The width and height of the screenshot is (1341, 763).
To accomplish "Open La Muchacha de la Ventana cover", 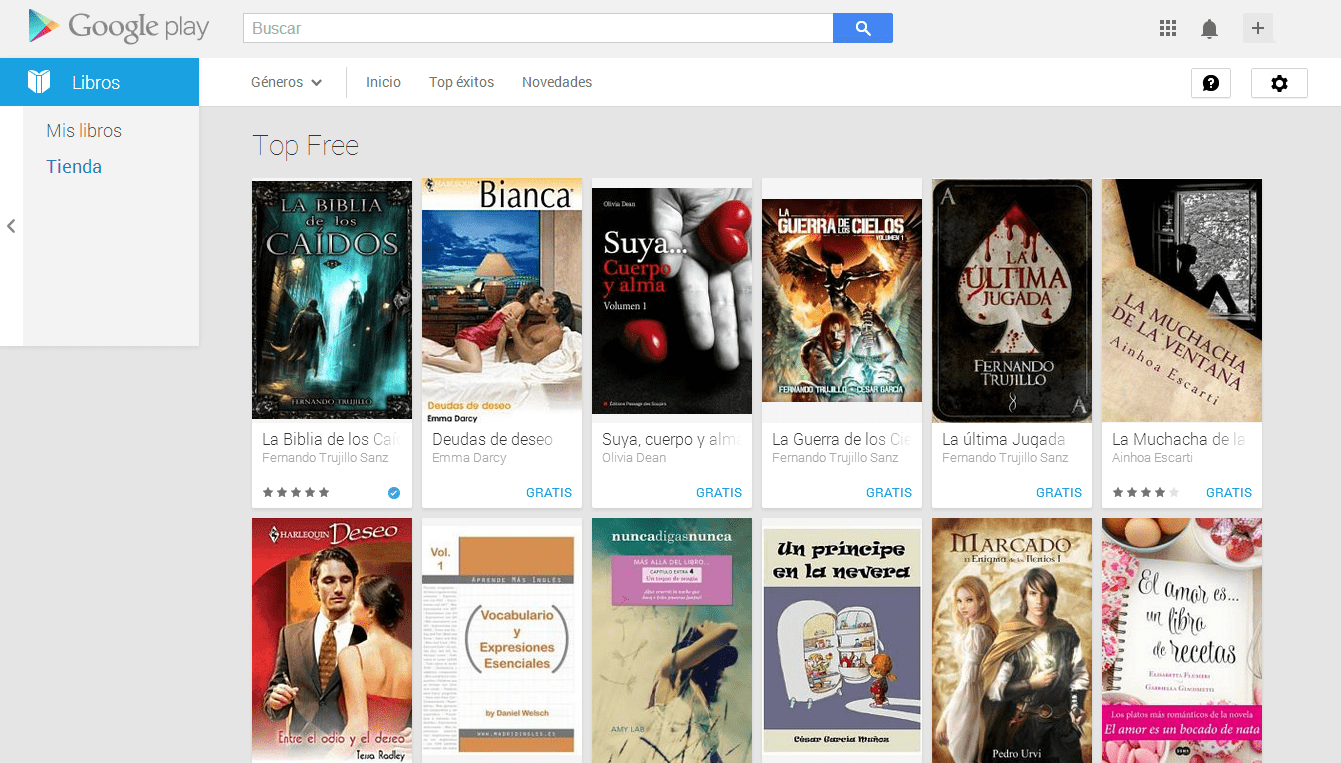I will (1182, 301).
